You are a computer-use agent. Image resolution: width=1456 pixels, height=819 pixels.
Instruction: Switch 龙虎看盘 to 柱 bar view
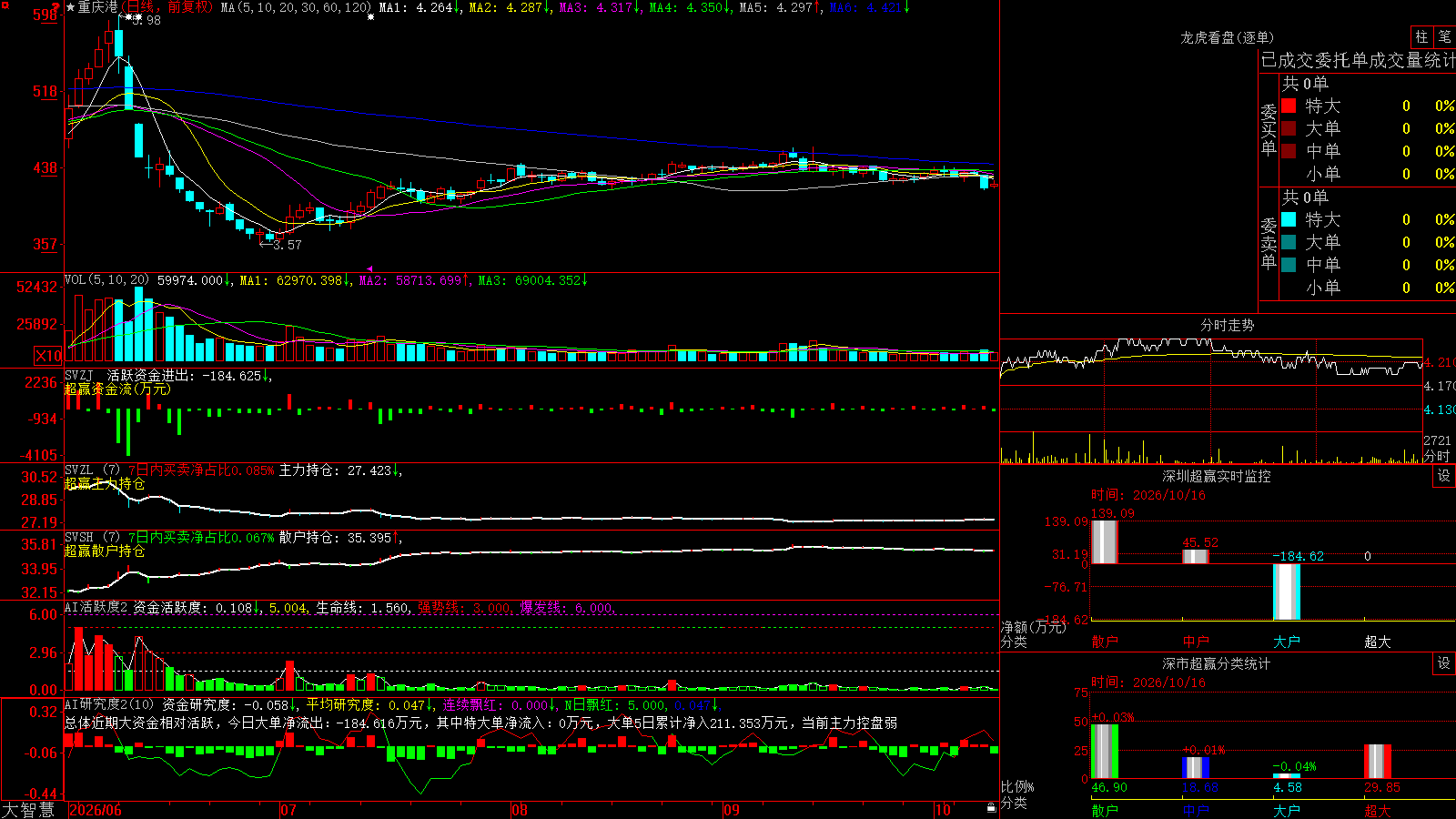coord(1421,37)
